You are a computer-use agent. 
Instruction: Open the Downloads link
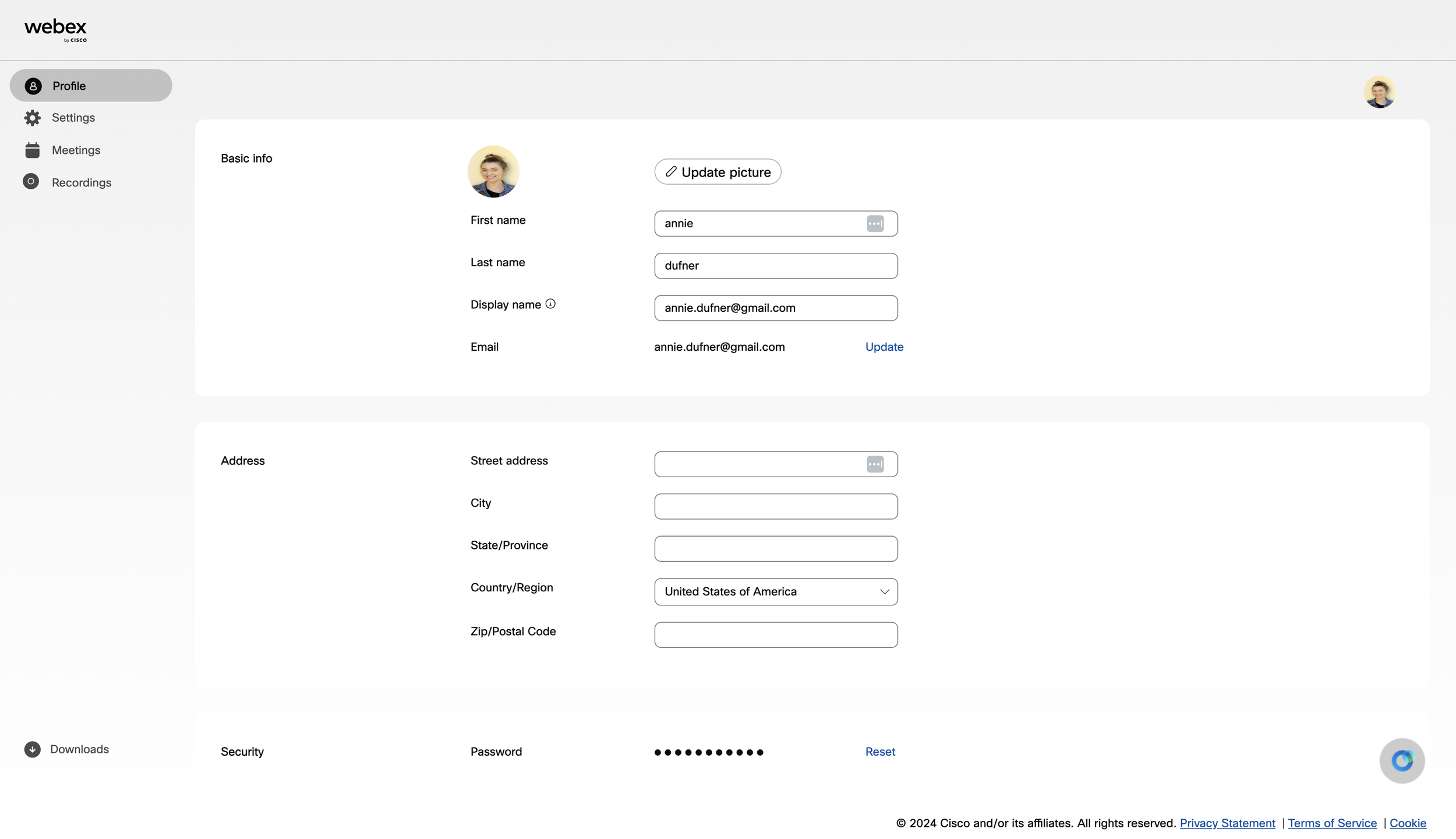point(79,749)
